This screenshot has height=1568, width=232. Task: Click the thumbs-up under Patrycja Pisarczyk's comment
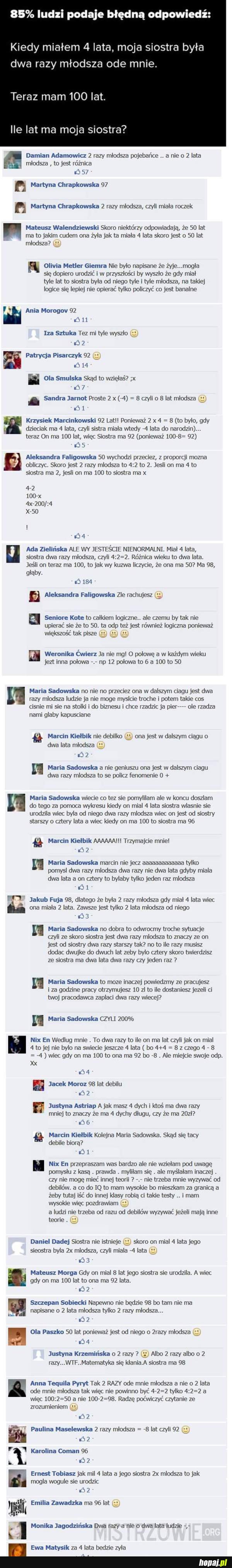tap(76, 365)
